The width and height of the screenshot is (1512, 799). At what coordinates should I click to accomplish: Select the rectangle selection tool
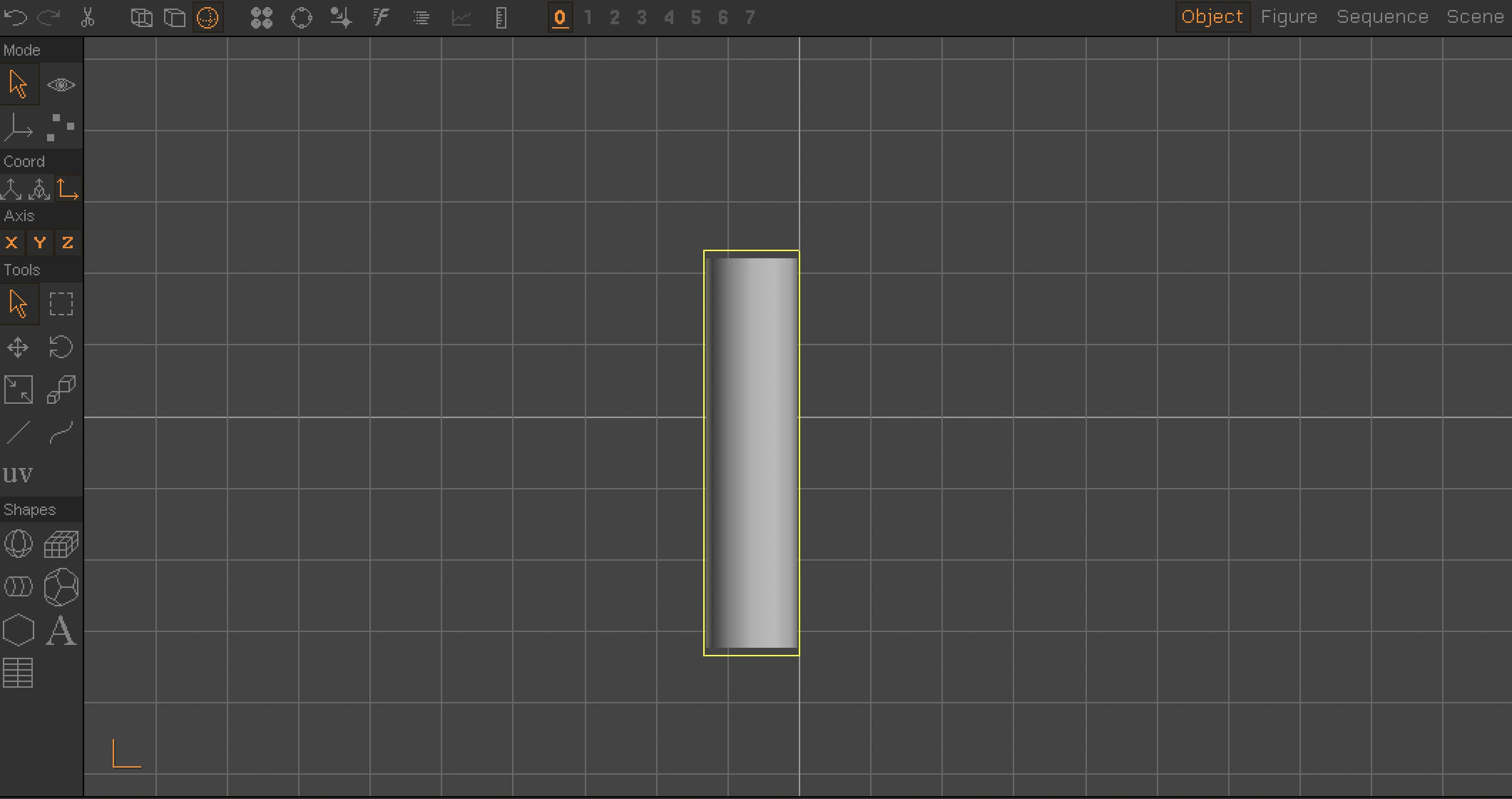[x=61, y=304]
